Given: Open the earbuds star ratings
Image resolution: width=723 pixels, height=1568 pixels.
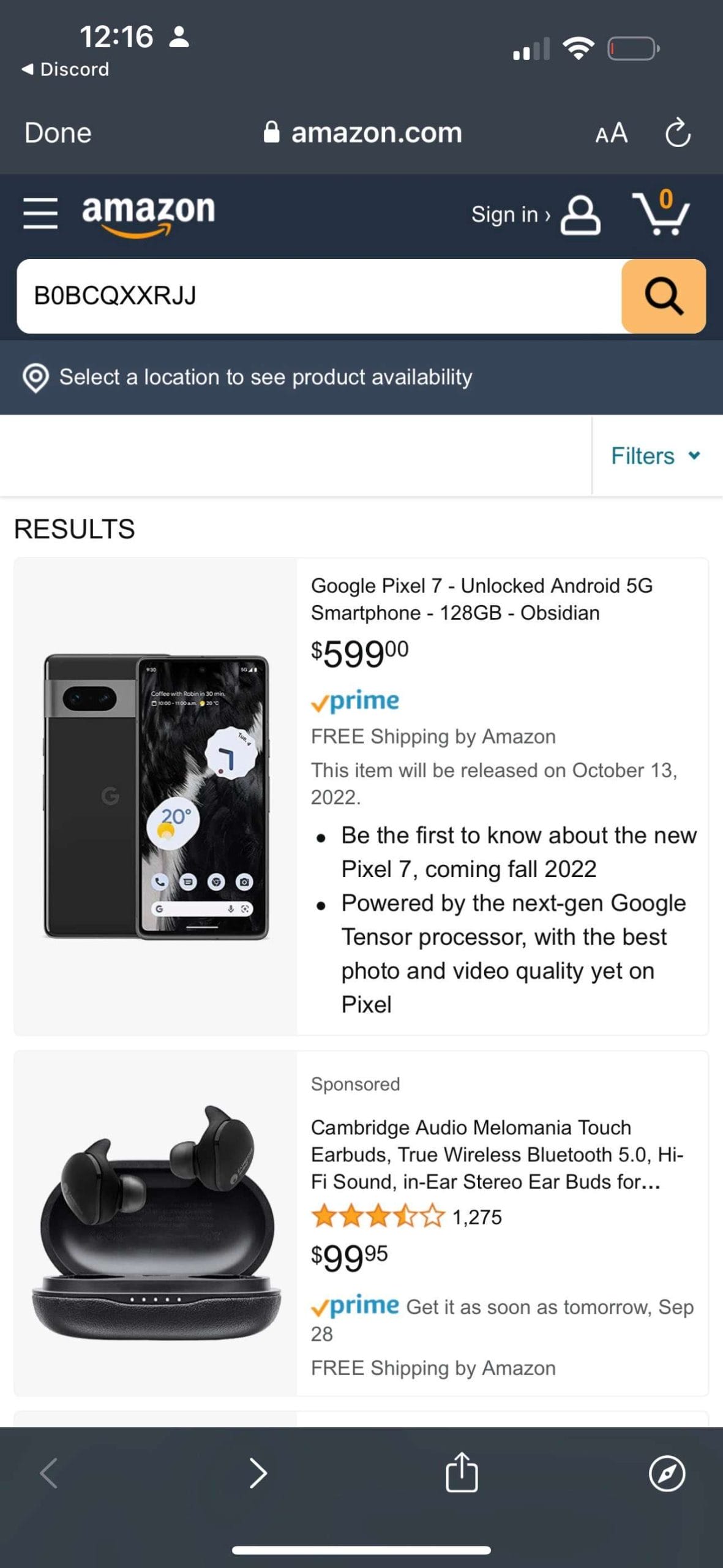Looking at the screenshot, I should coord(378,1216).
